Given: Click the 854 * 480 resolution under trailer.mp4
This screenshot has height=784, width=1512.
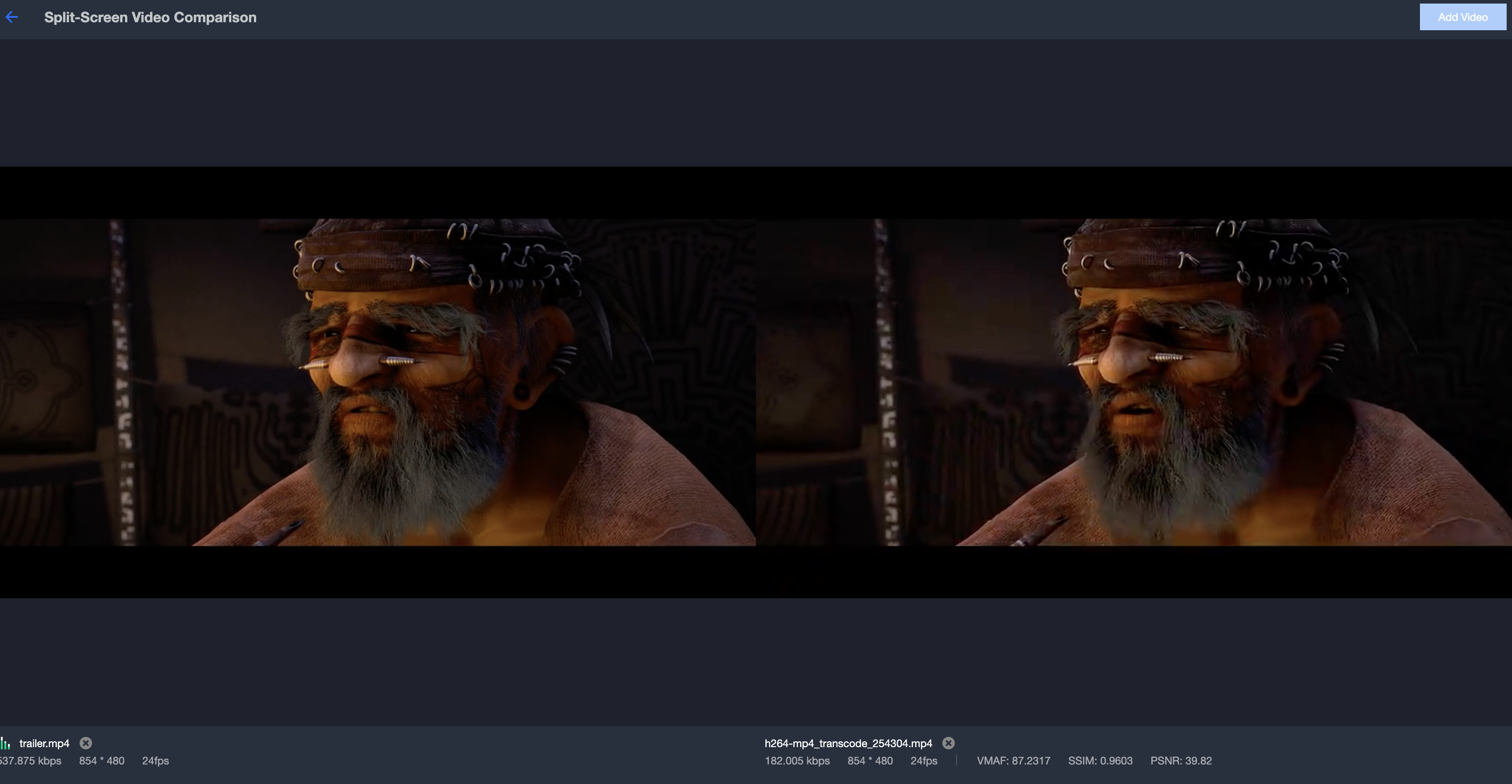Looking at the screenshot, I should [101, 761].
